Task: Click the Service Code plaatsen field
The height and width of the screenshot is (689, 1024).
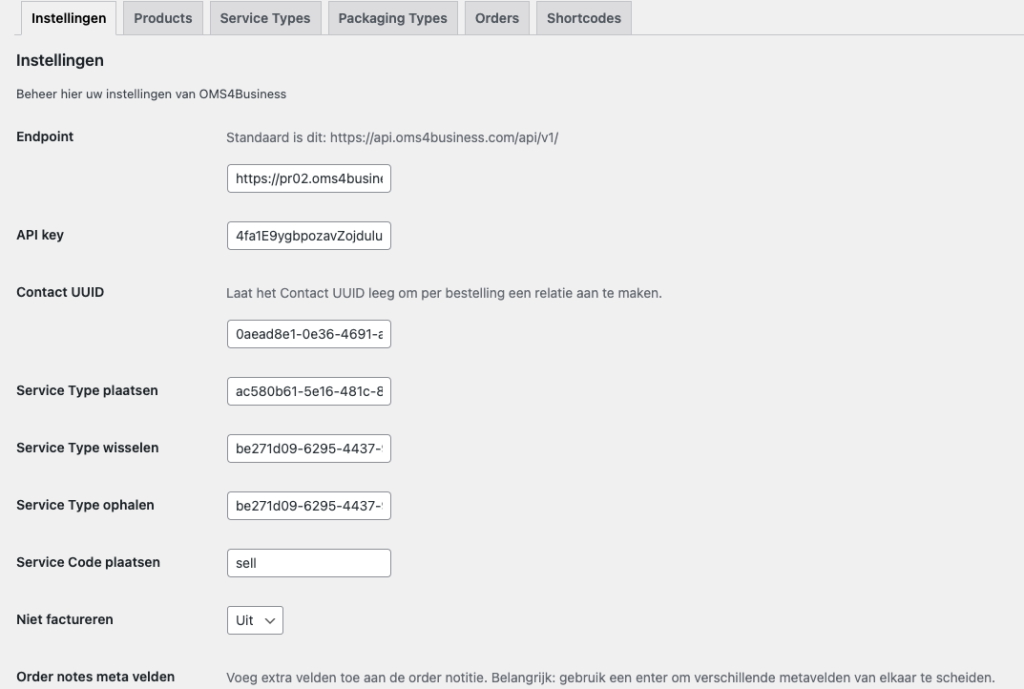Action: click(x=309, y=563)
